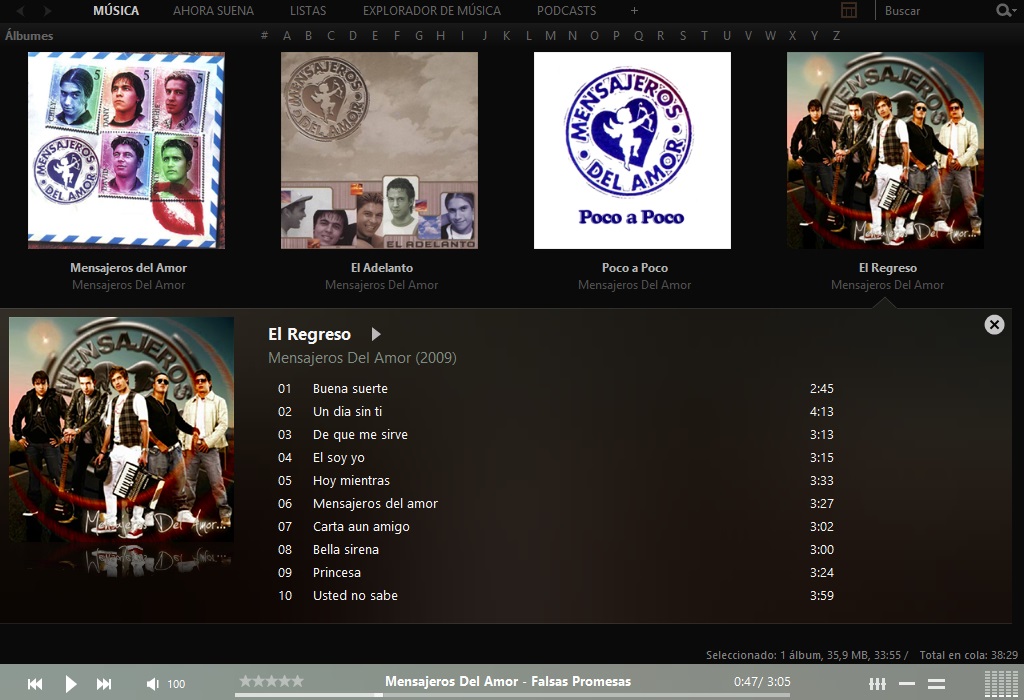Viewport: 1024px width, 700px height.
Task: Jump to letter P in alphabet bar
Action: [x=616, y=35]
